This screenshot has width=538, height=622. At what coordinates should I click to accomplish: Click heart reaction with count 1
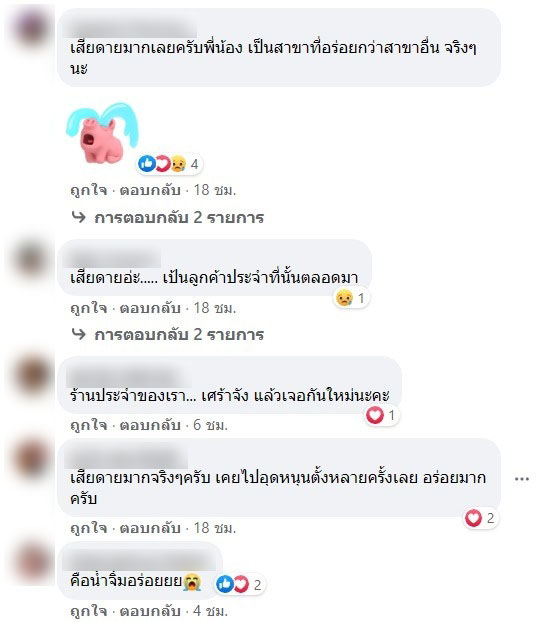381,415
